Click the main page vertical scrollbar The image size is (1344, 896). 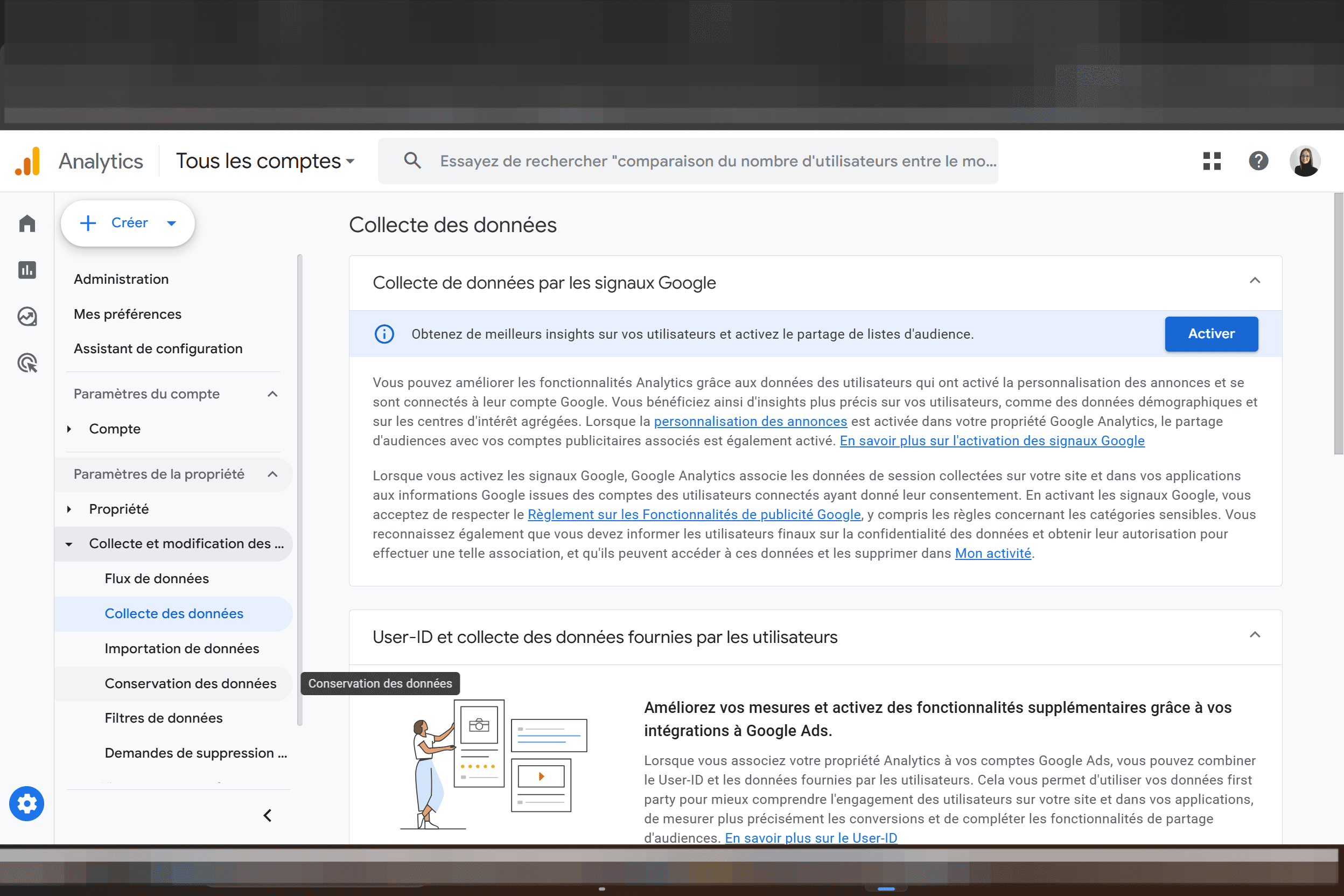[1338, 324]
